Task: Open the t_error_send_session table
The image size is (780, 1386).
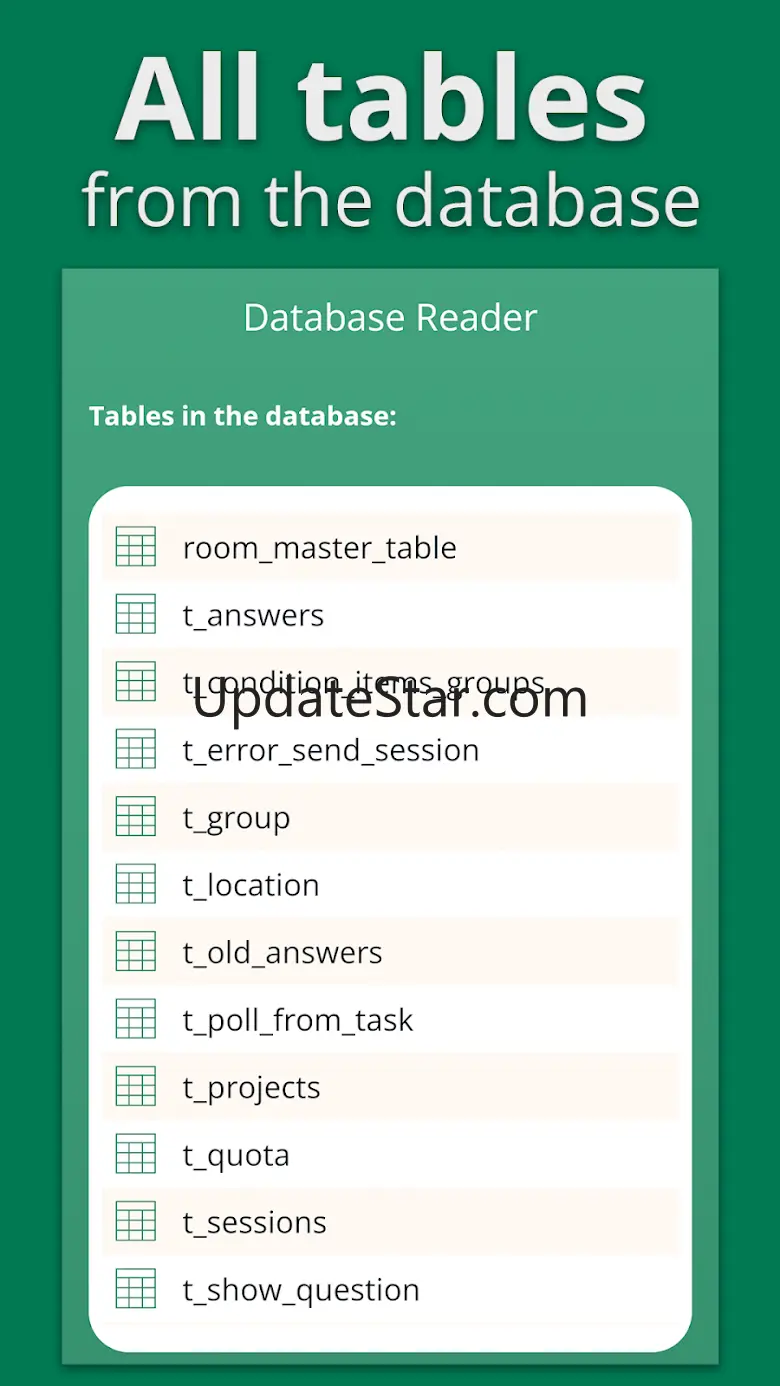Action: pos(390,749)
